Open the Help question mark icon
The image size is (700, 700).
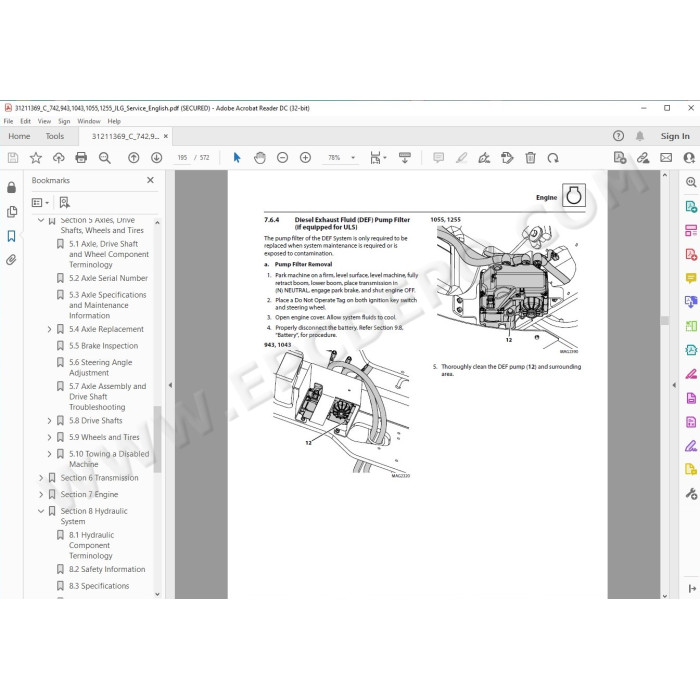pyautogui.click(x=618, y=136)
